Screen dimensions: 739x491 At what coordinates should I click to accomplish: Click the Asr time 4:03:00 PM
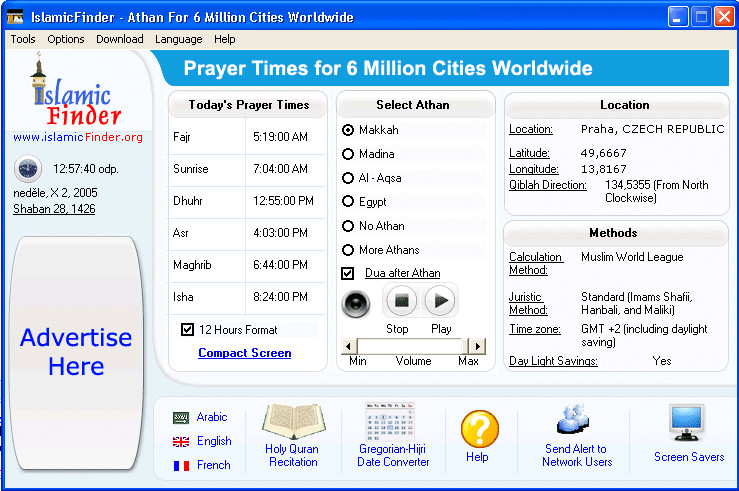pos(280,233)
